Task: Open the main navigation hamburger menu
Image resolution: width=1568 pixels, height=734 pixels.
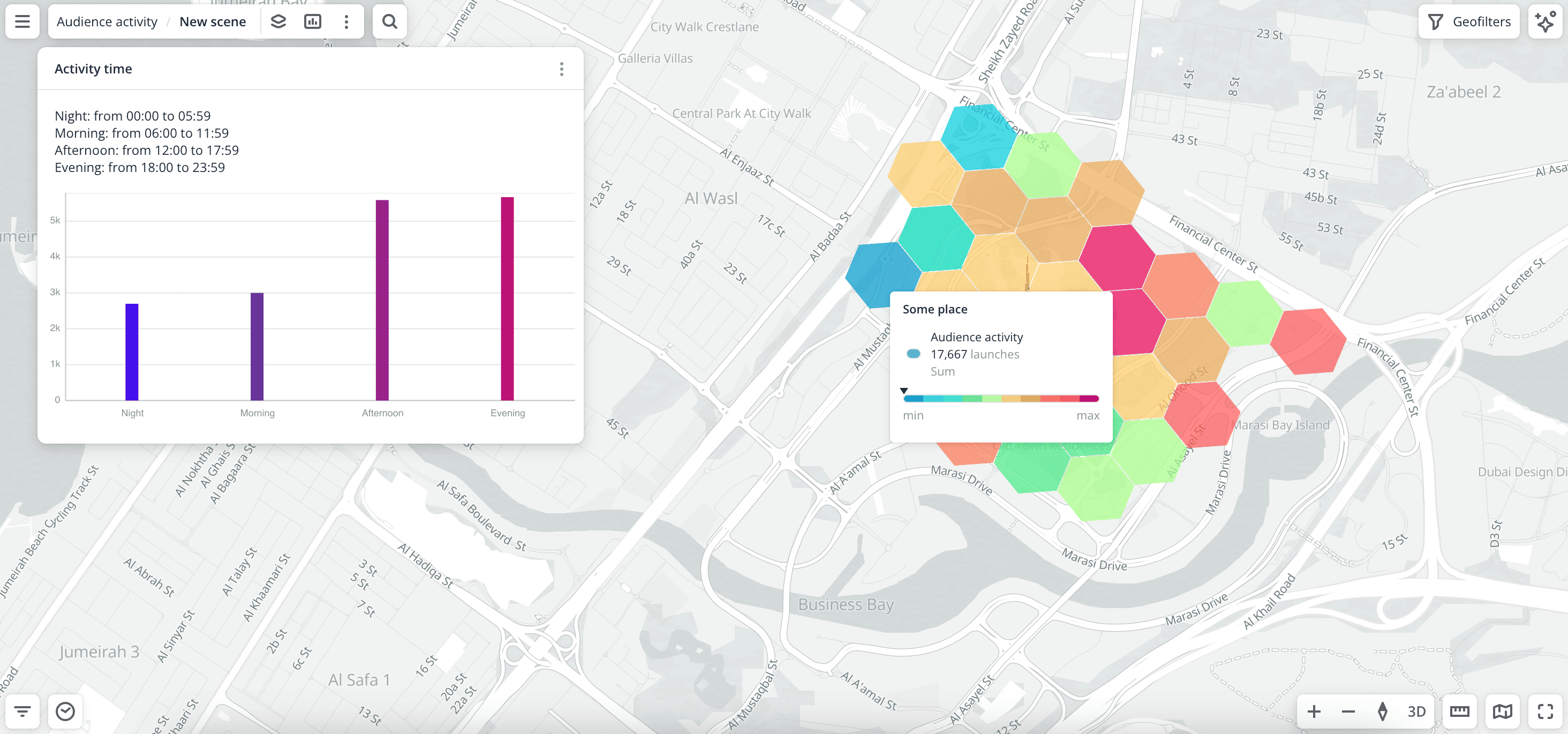Action: [x=21, y=21]
